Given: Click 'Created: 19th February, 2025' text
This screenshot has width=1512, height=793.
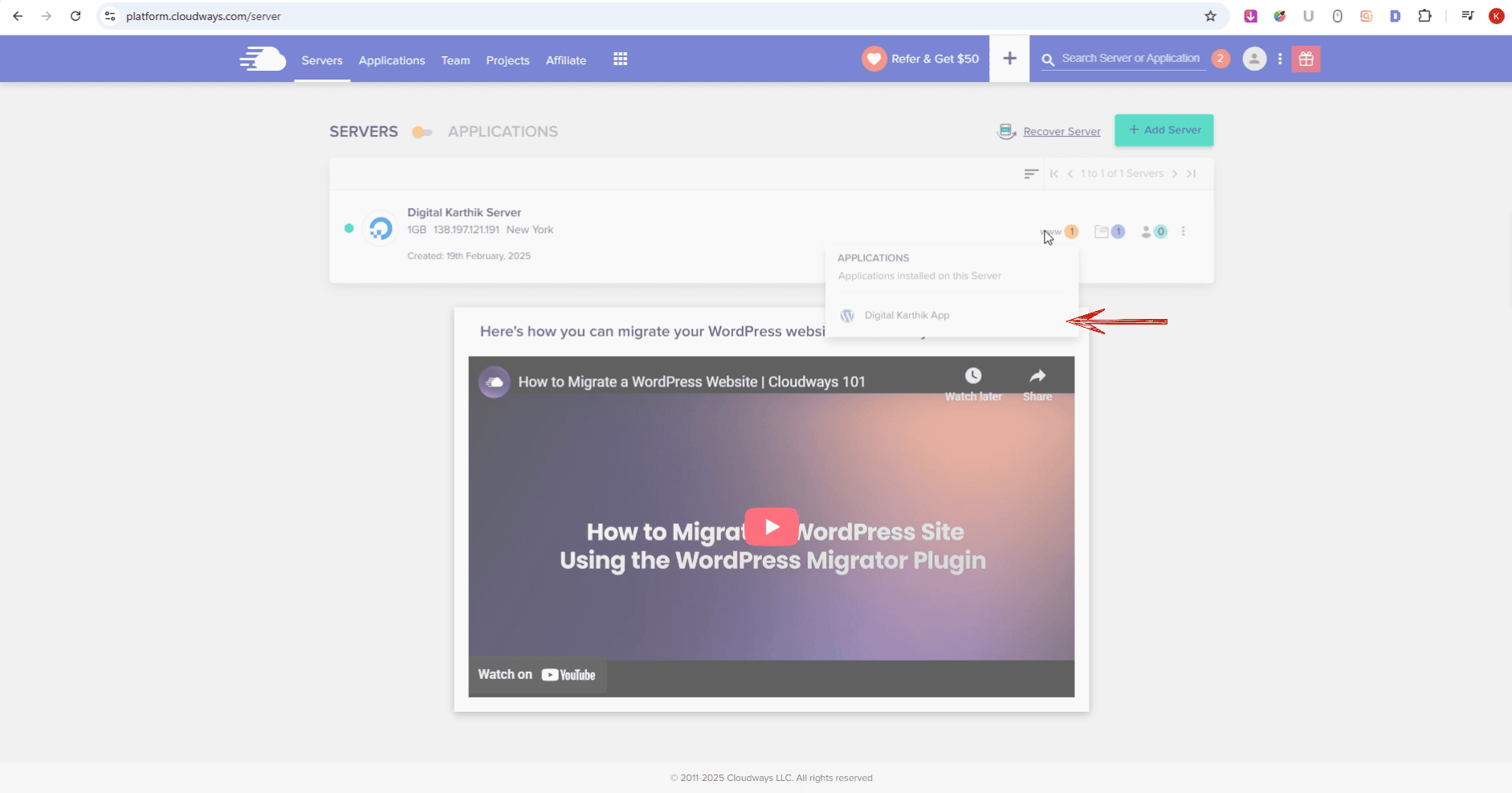Looking at the screenshot, I should pos(469,256).
